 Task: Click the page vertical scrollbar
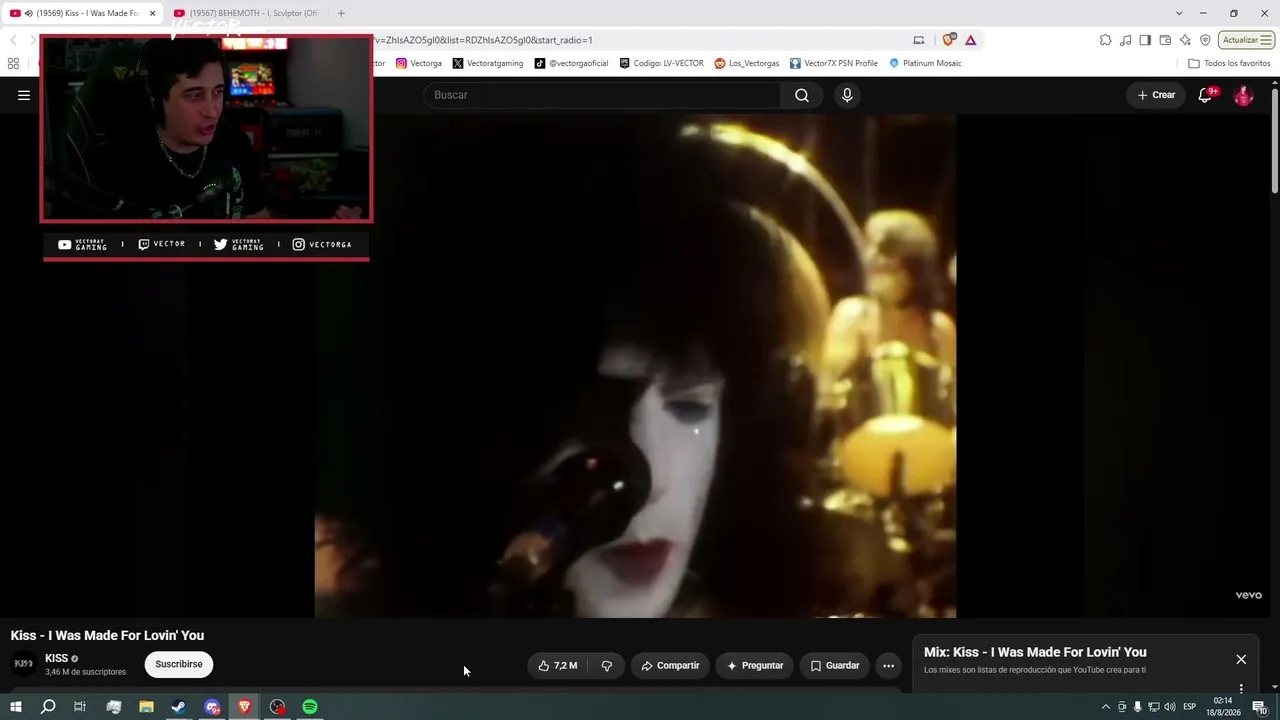pos(1275,140)
